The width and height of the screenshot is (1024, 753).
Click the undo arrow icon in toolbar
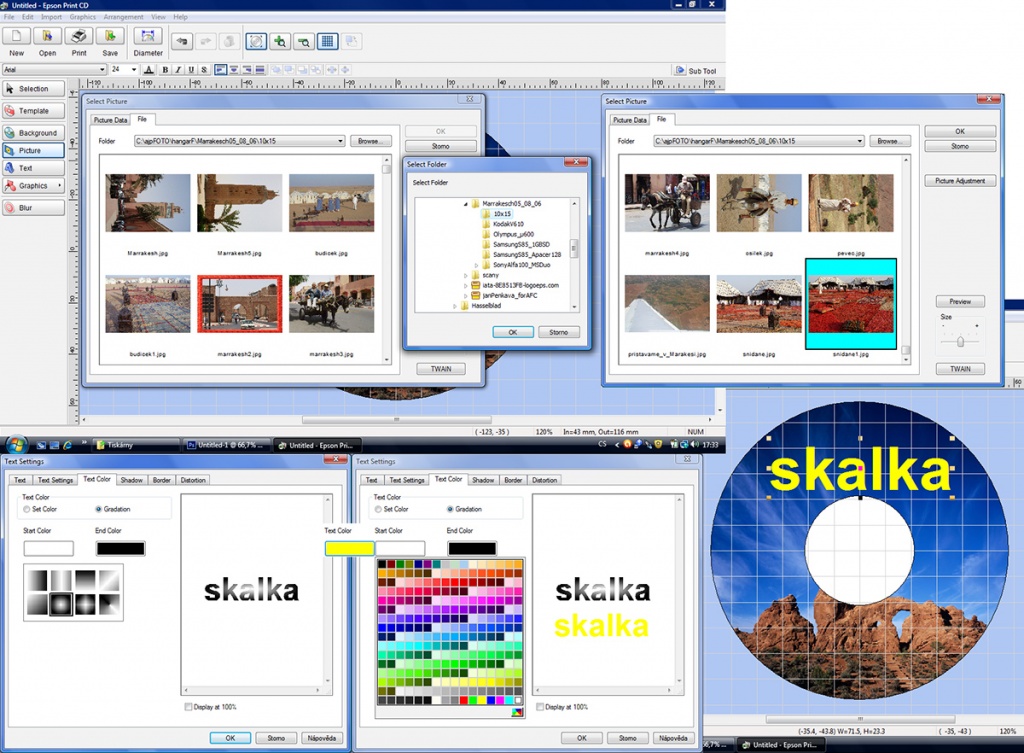click(x=182, y=41)
